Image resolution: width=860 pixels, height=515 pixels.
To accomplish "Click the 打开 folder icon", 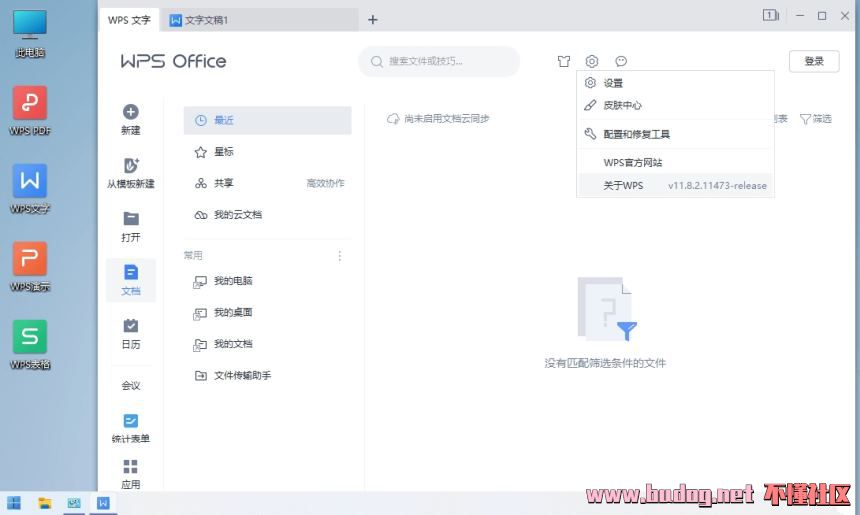I will tap(131, 218).
